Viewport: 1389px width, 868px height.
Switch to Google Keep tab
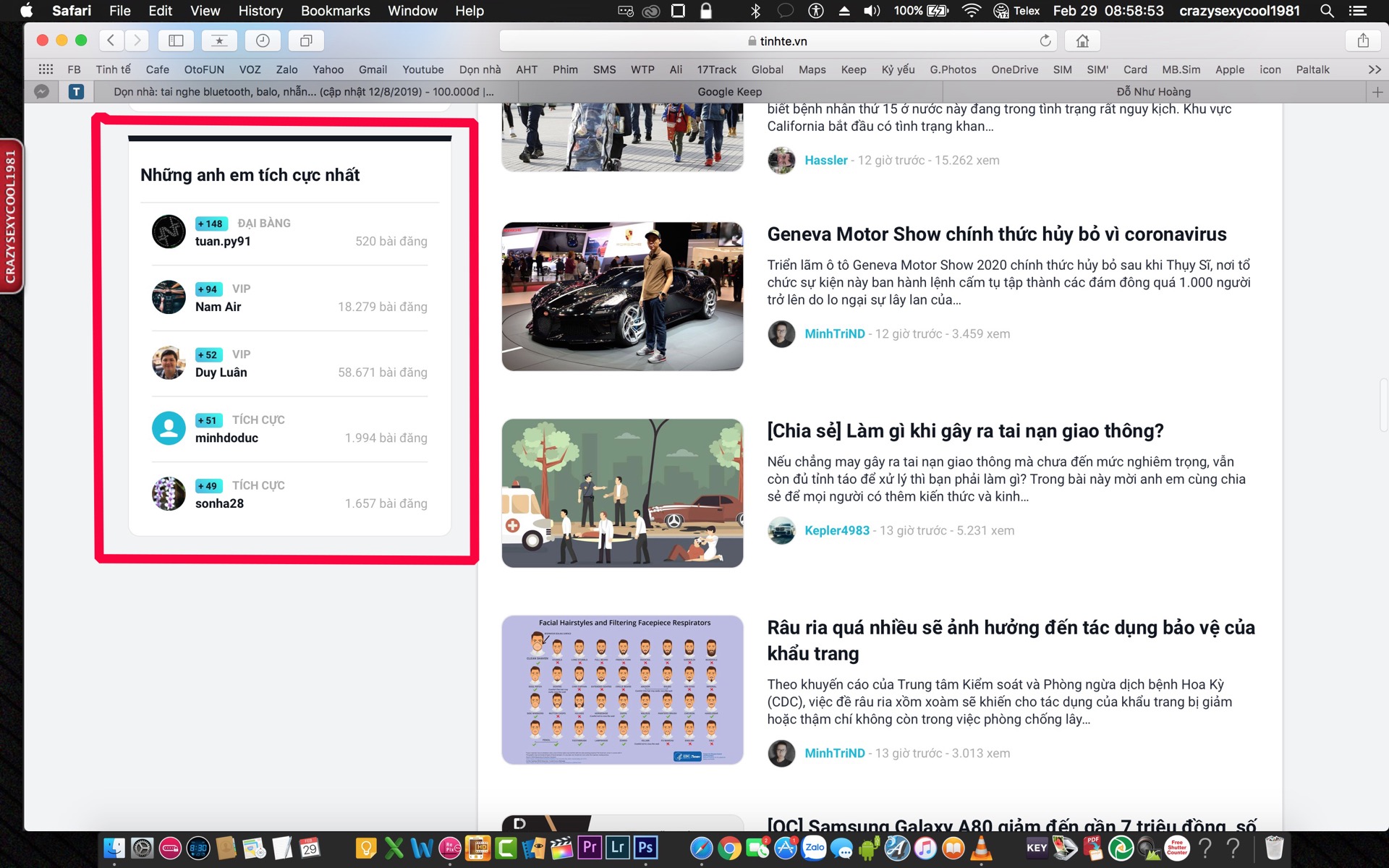[x=729, y=91]
